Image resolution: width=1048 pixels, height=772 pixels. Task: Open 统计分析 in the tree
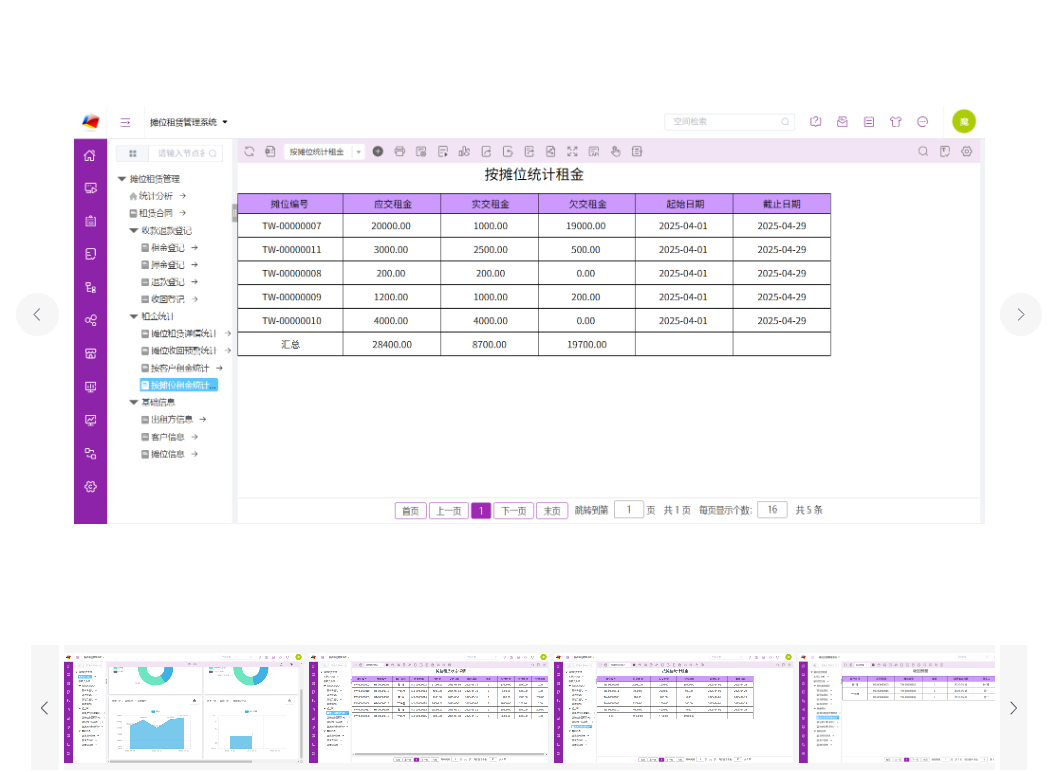pyautogui.click(x=155, y=196)
